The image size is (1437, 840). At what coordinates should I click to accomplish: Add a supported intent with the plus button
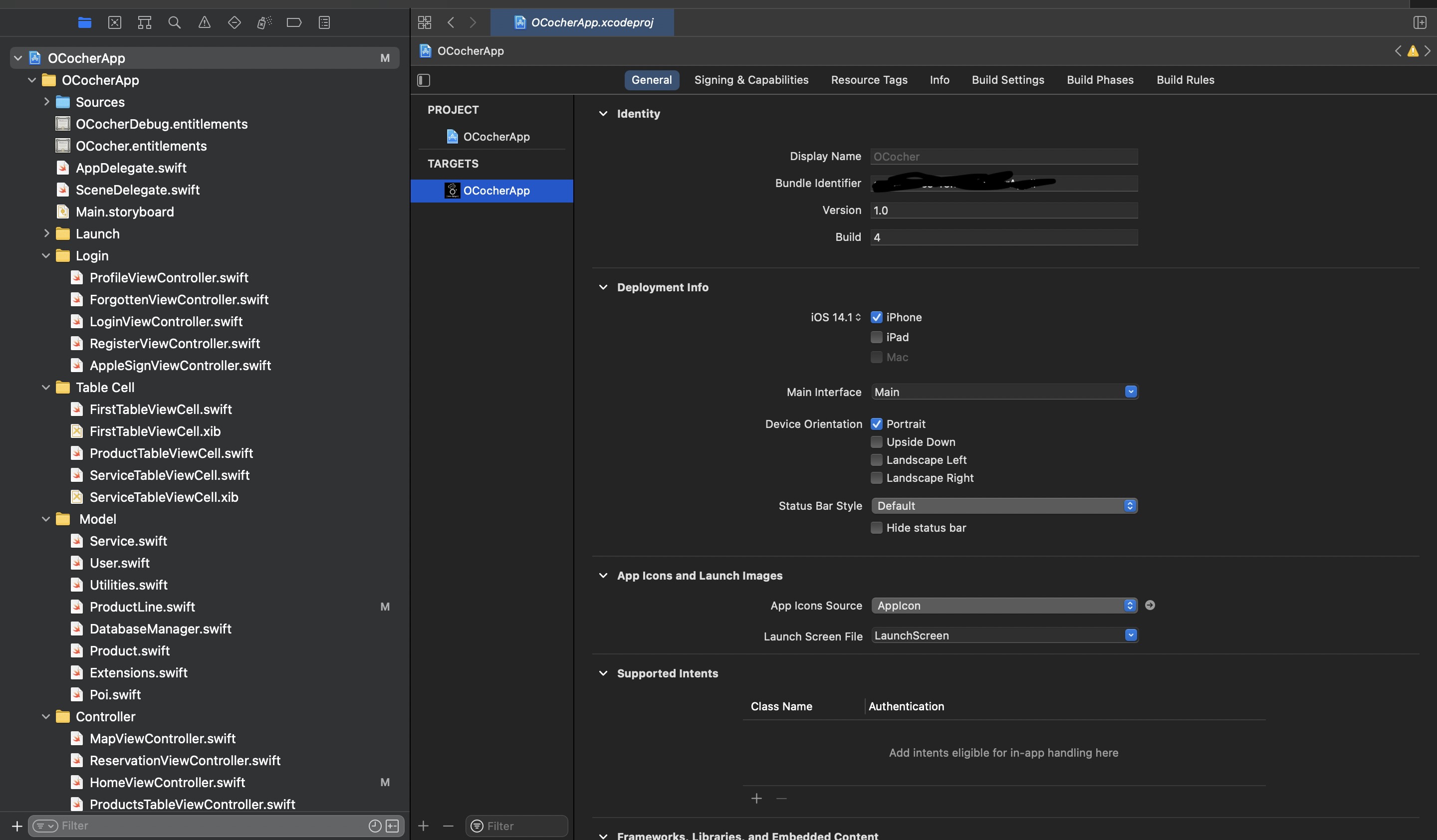tap(756, 799)
